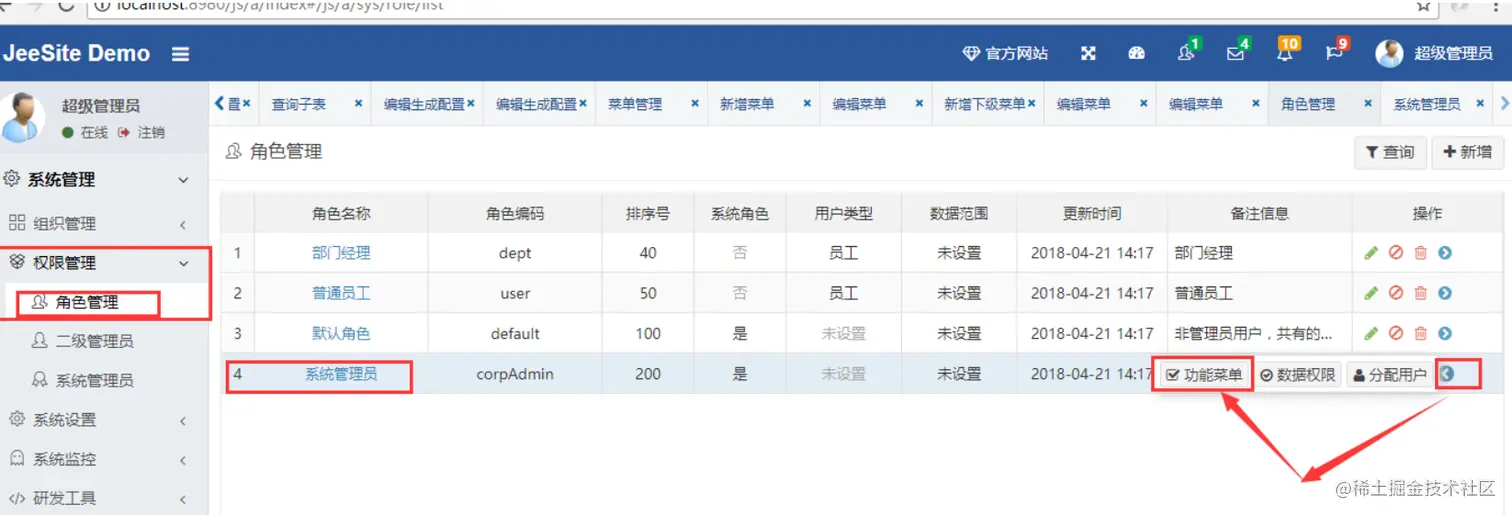
Task: Show more actions for the user row
Action: point(1445,293)
